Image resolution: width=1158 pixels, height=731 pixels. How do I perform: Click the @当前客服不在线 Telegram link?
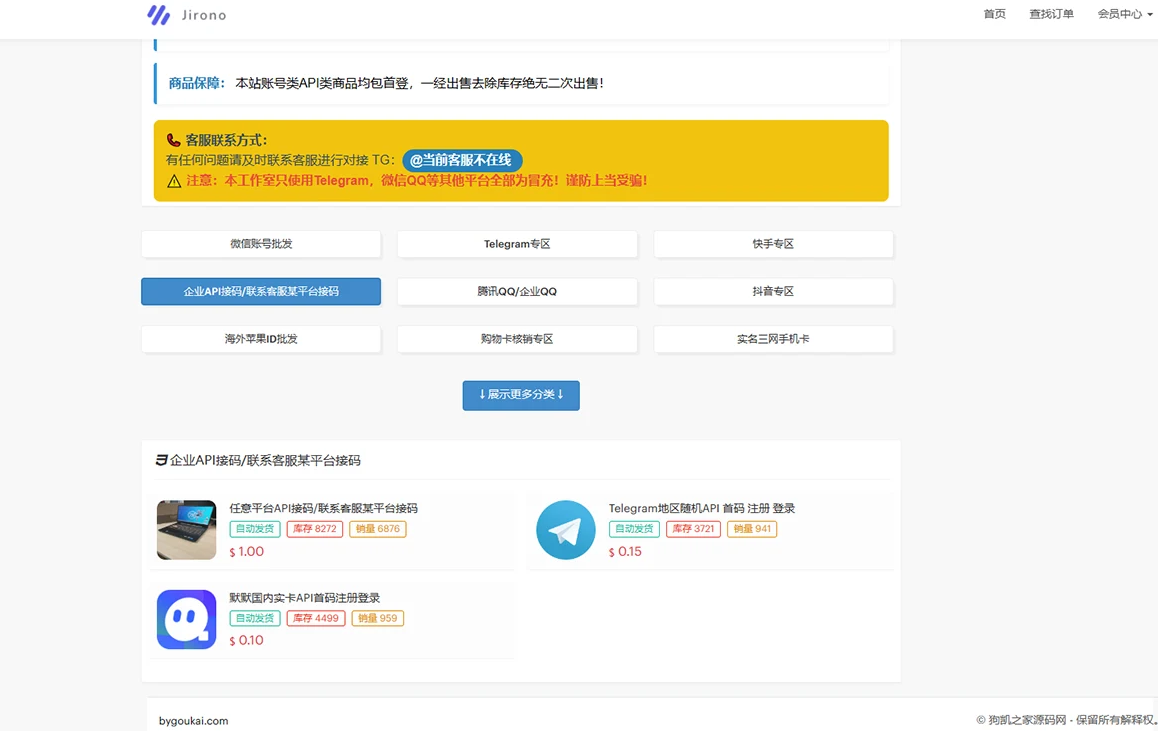click(462, 160)
